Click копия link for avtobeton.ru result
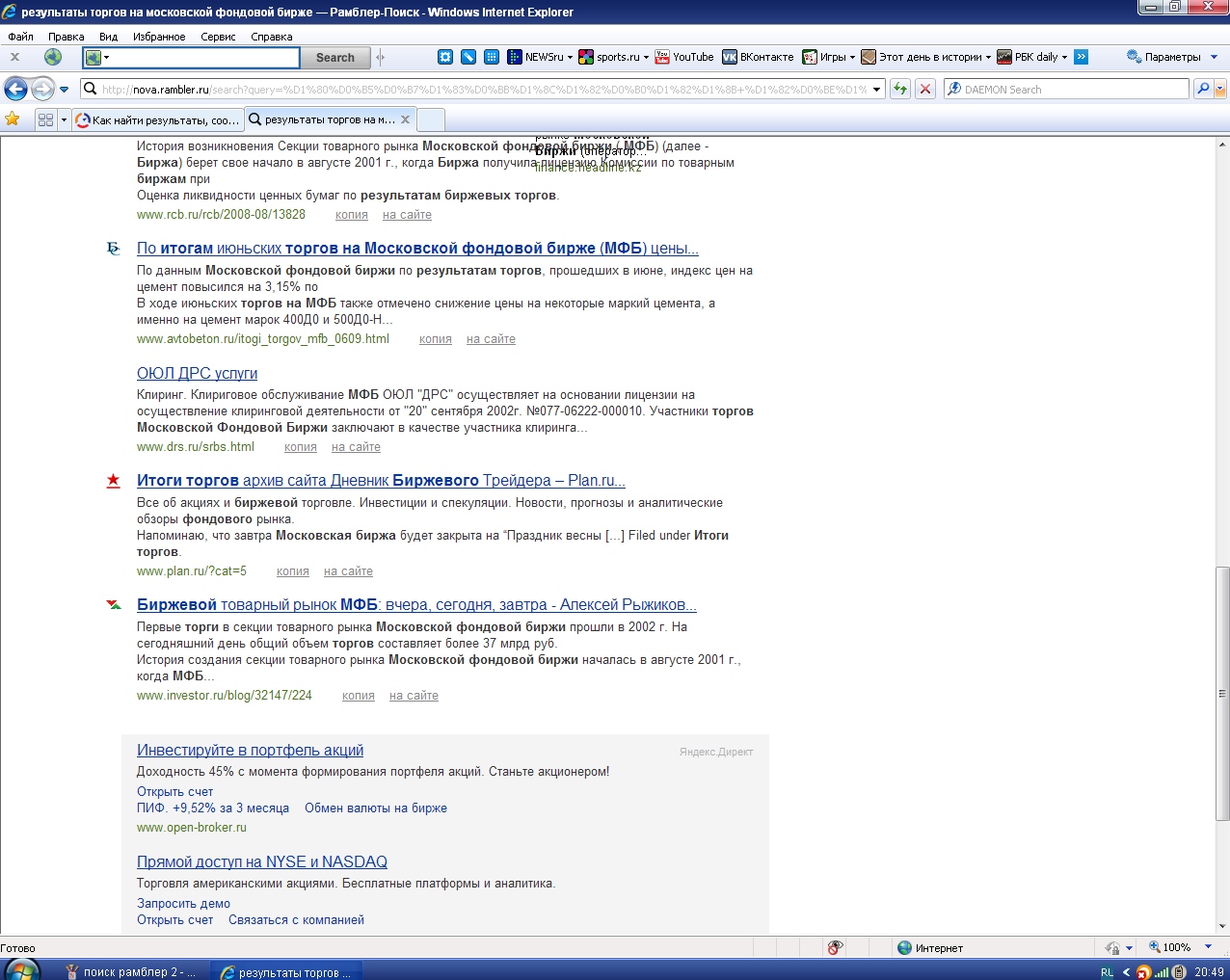The image size is (1230, 980). [436, 339]
